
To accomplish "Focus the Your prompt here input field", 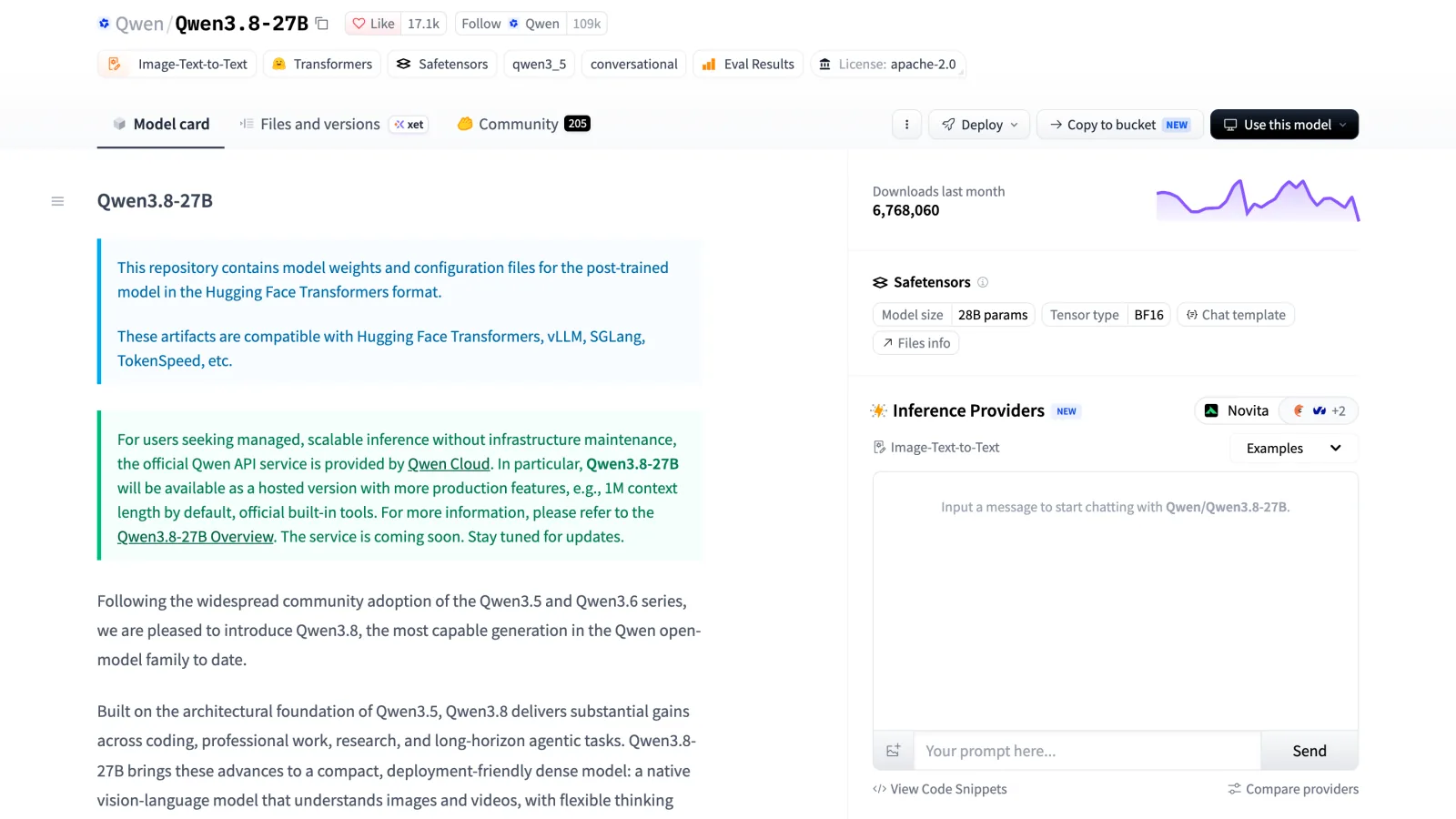I will (x=1087, y=751).
